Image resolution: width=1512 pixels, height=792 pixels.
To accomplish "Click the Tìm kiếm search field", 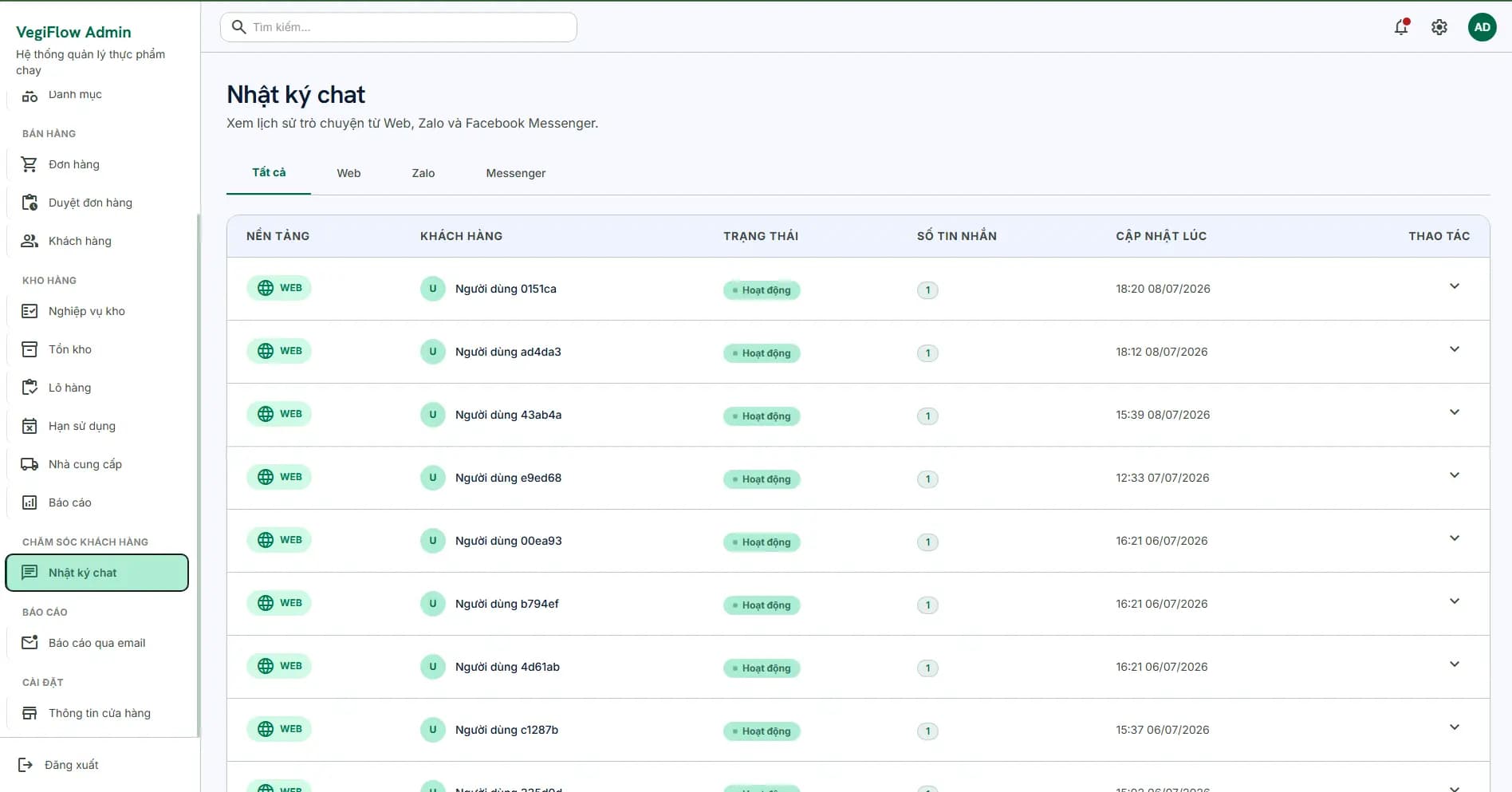I will coord(399,27).
